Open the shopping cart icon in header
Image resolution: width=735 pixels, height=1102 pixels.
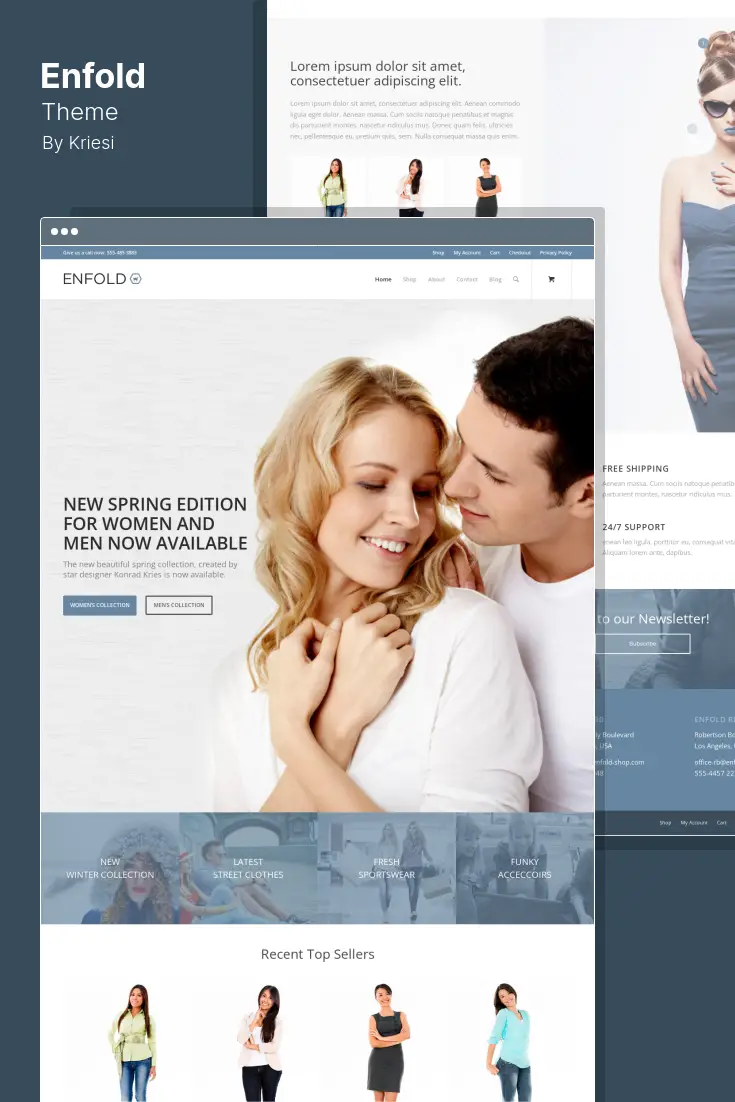tap(551, 279)
